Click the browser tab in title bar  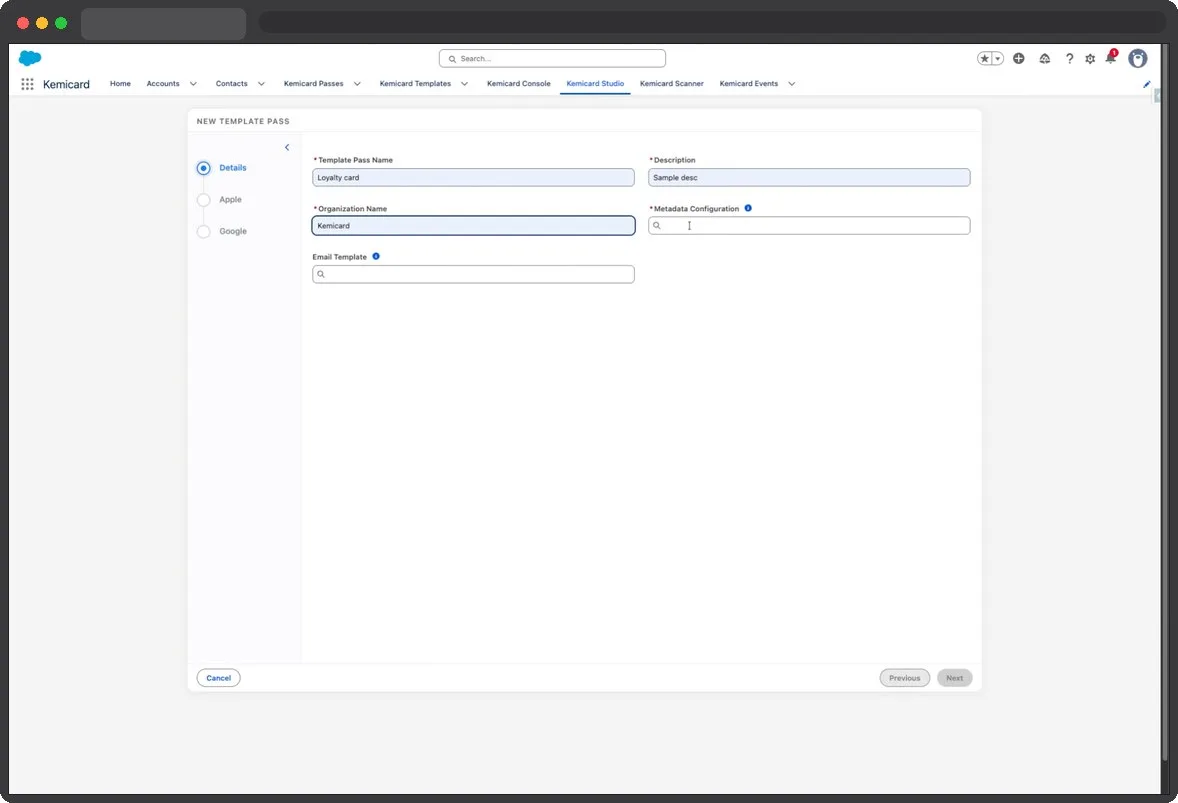point(163,23)
